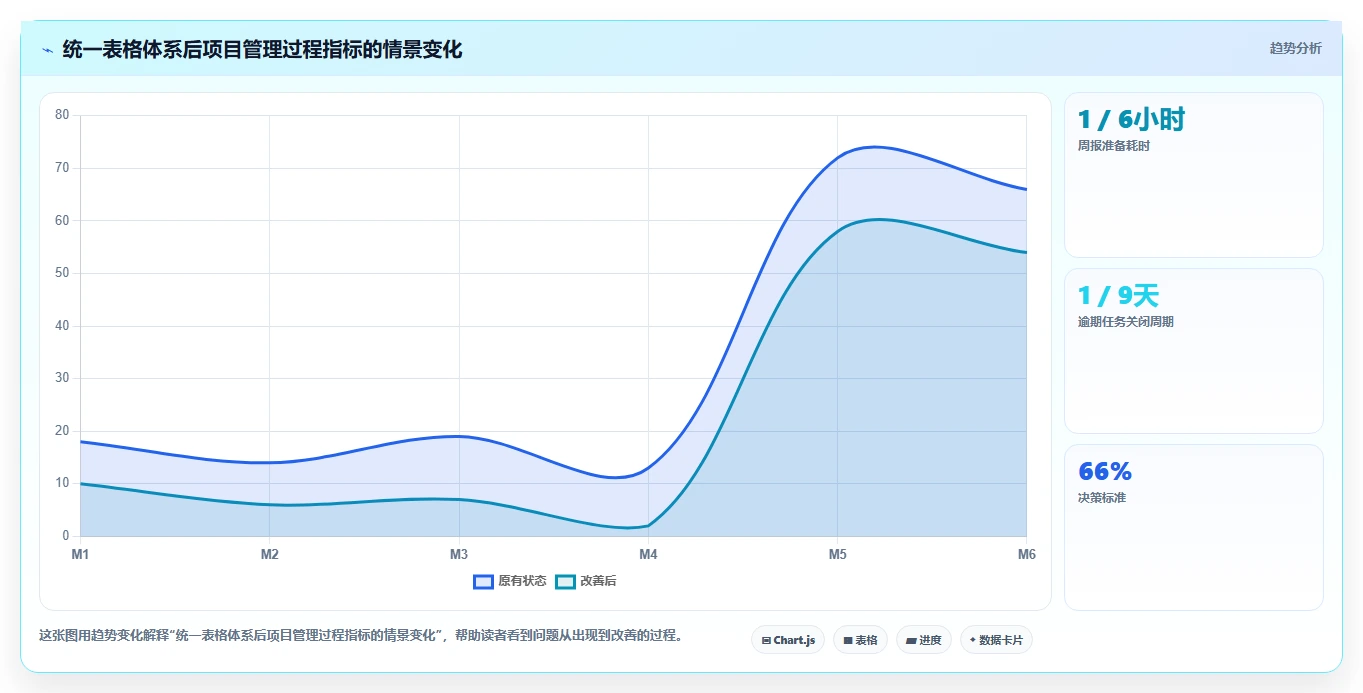This screenshot has width=1363, height=693.
Task: Open the 周报准备耗时 metric card
Action: click(x=1194, y=175)
